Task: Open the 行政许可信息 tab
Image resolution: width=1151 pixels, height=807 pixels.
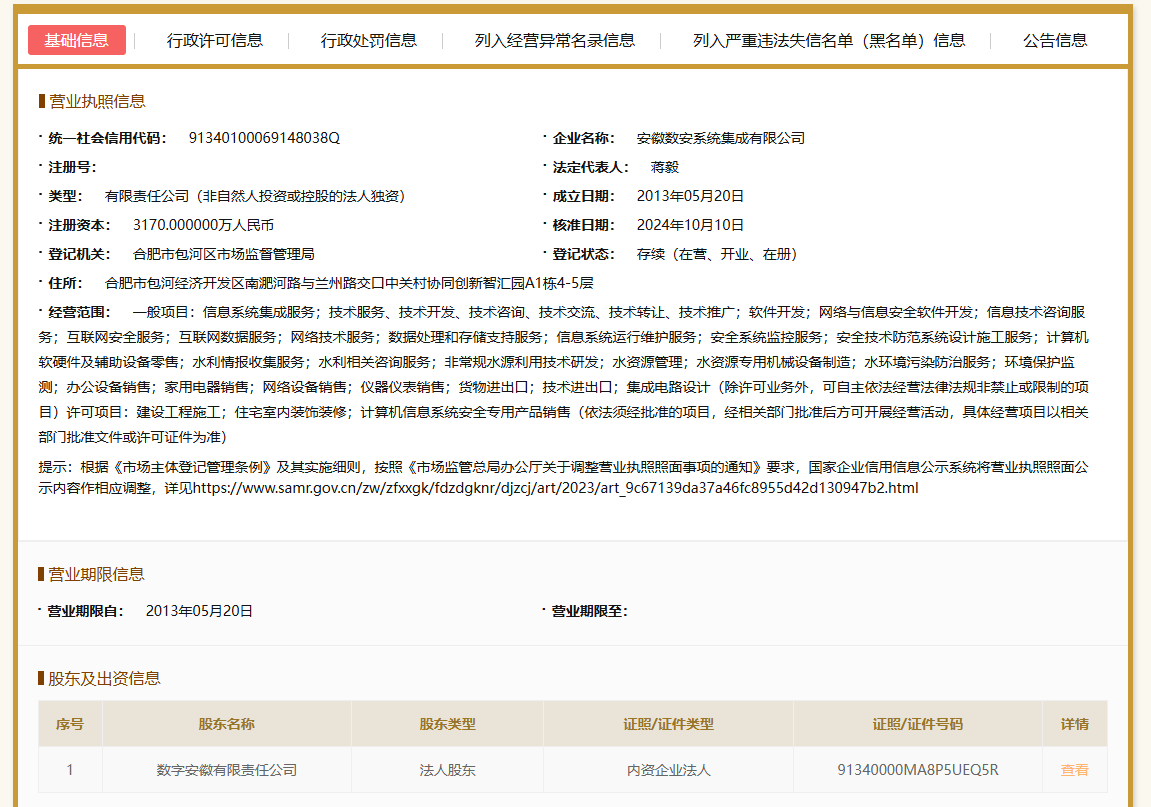Action: click(214, 40)
